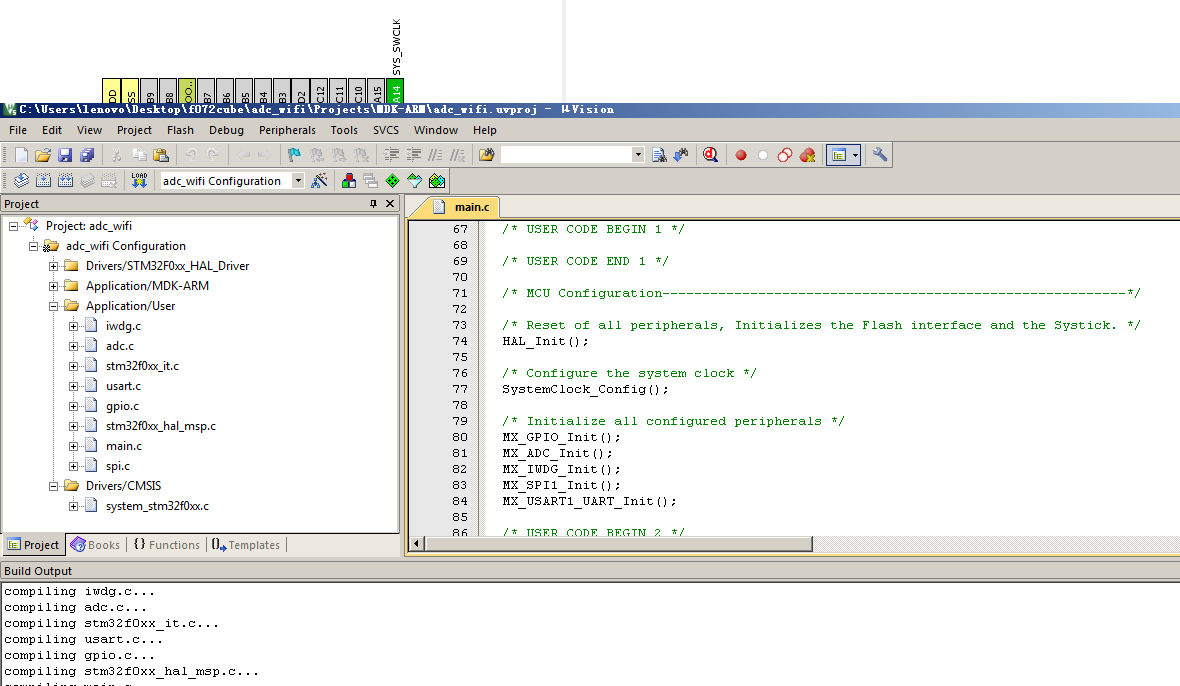Expand the main.c tree node

pos(73,446)
